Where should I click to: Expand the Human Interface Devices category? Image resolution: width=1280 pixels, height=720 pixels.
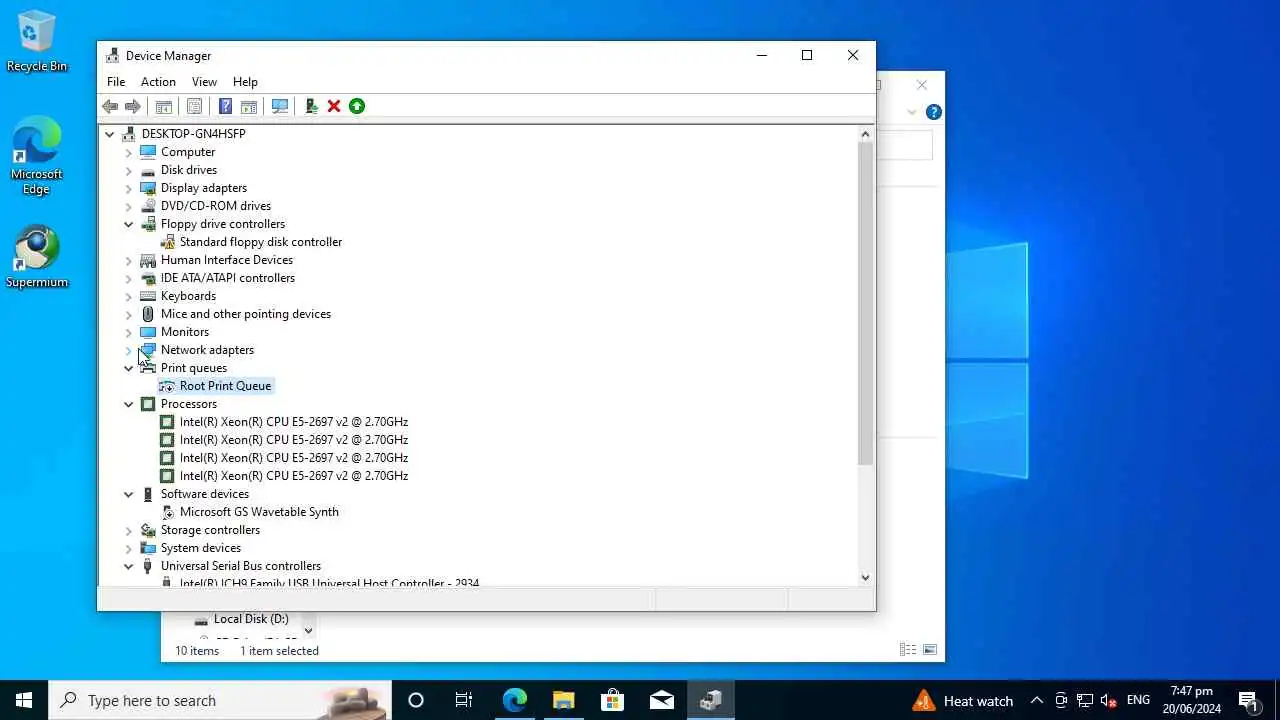pos(128,260)
